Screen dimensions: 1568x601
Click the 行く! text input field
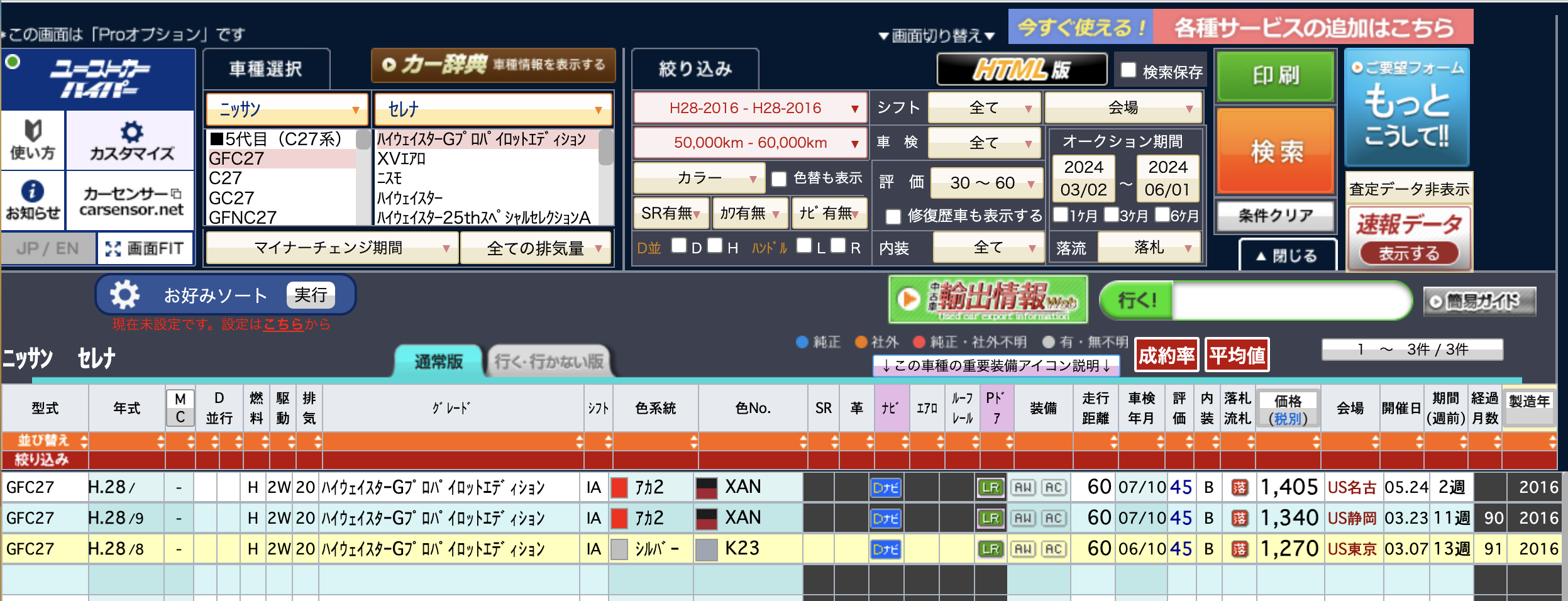[1290, 300]
